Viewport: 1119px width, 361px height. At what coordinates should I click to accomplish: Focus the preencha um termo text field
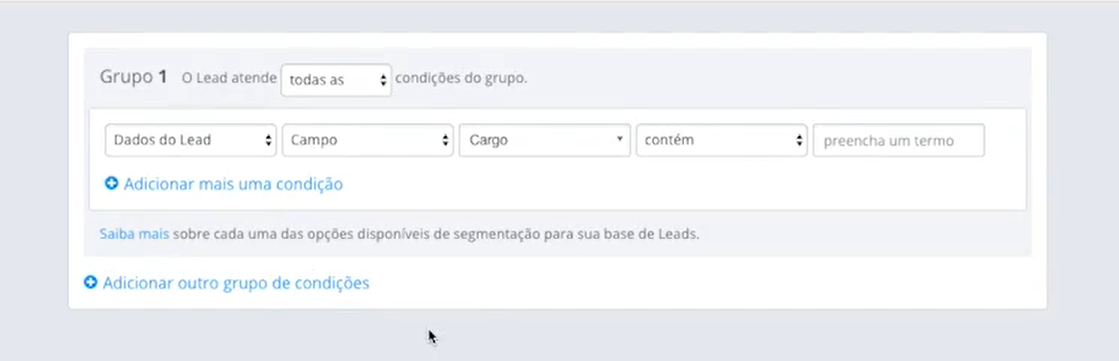tap(898, 141)
